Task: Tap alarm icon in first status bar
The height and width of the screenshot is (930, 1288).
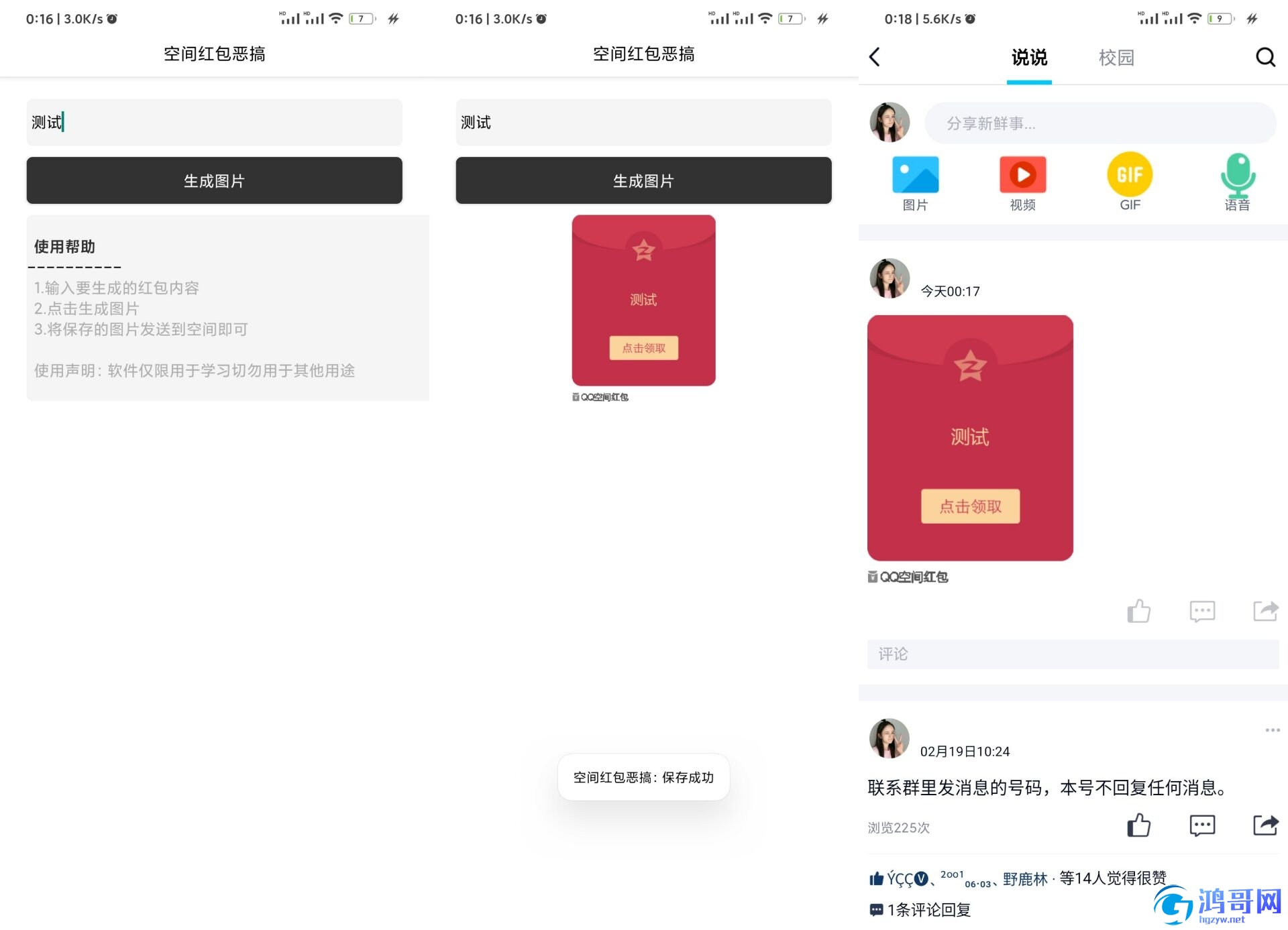Action: (112, 19)
